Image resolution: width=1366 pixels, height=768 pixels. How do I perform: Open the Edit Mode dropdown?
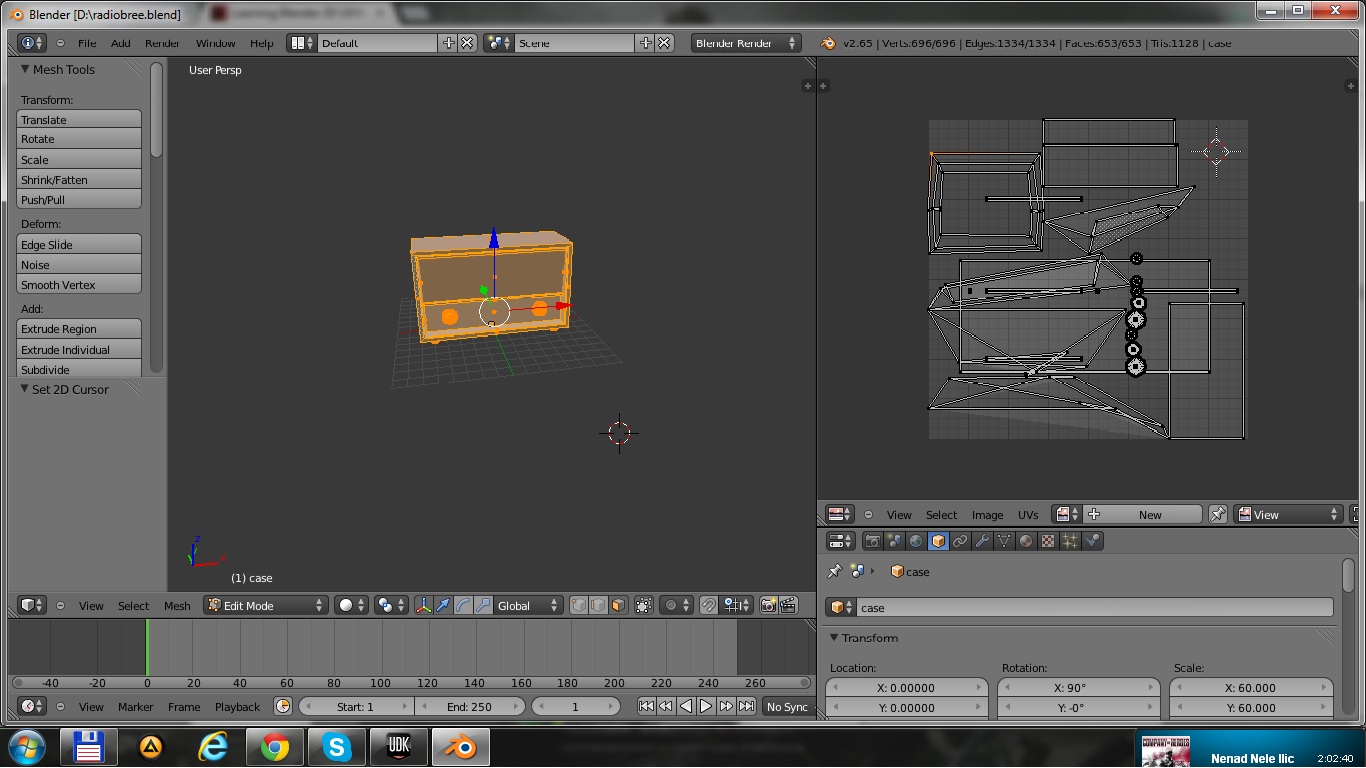[266, 605]
